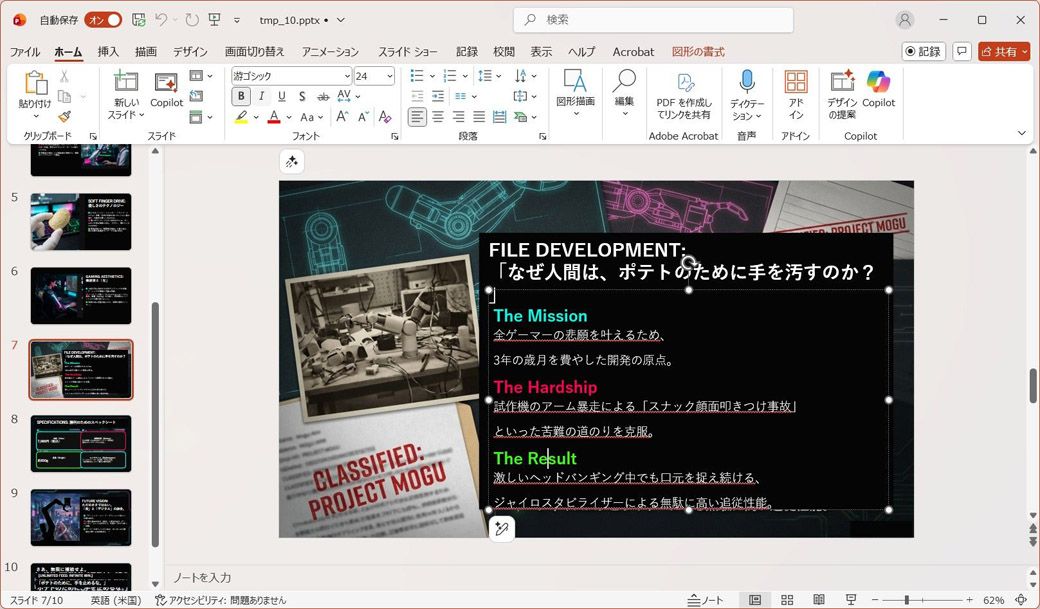1040x609 pixels.
Task: Switch to the 挿入 ribbon tab
Action: 107,52
